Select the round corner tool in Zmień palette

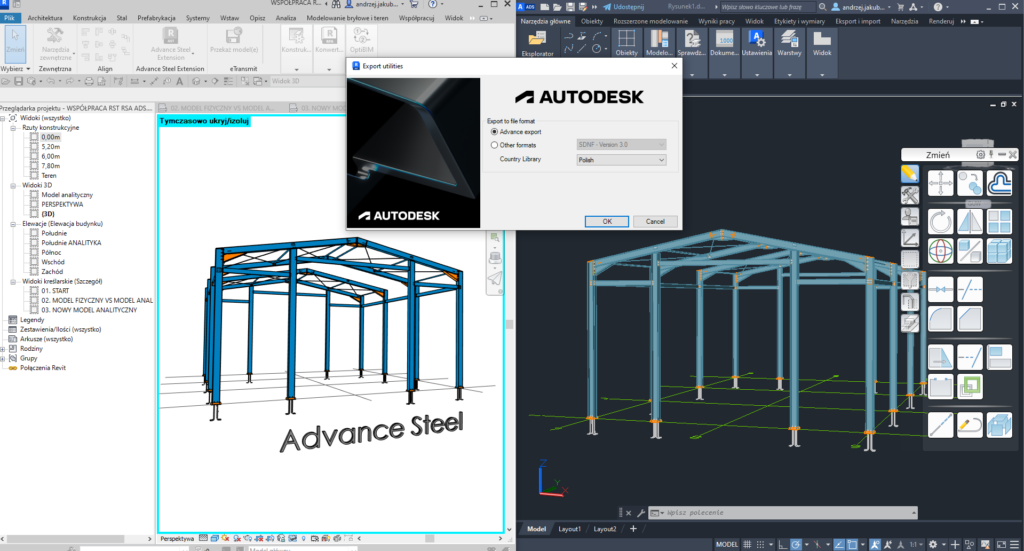pos(940,319)
